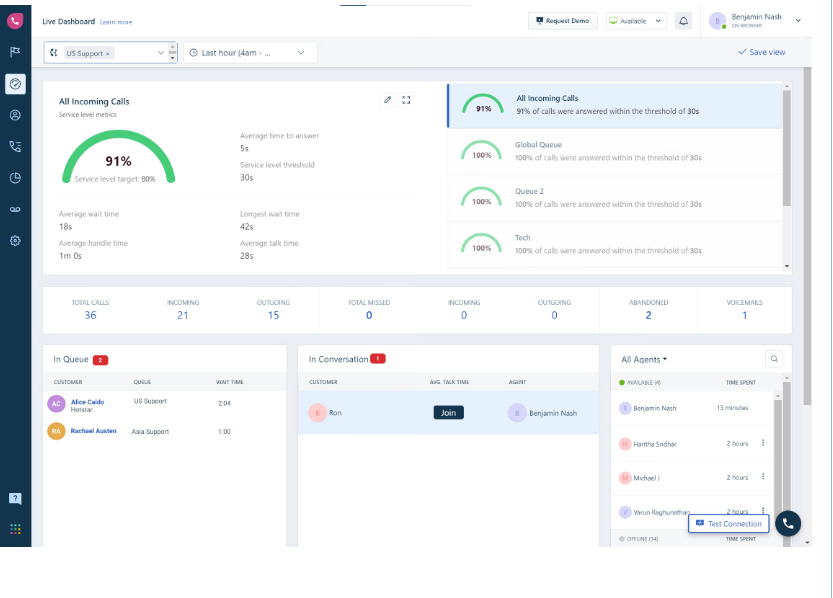
Task: Click the notification bell icon
Action: 684,21
